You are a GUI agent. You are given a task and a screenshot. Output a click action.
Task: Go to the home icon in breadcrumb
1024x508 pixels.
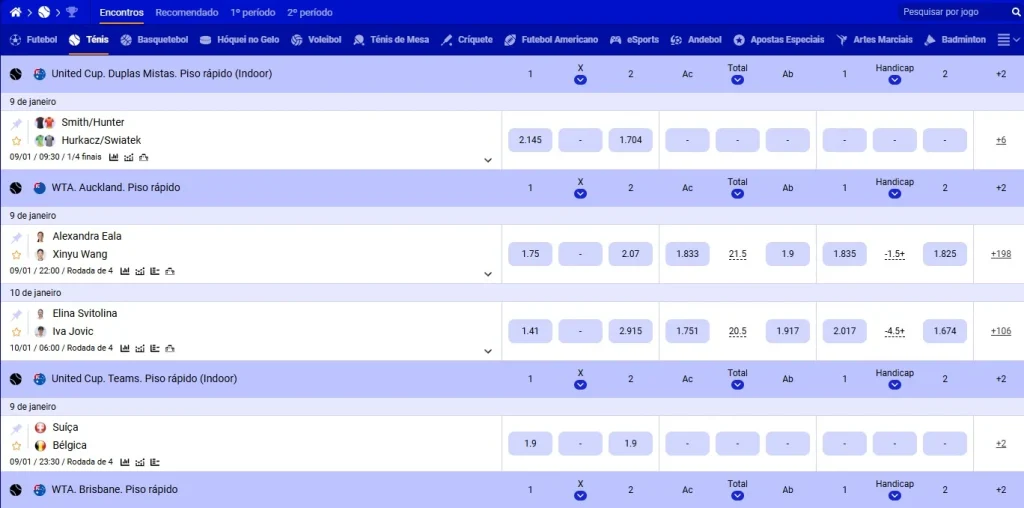pyautogui.click(x=16, y=12)
